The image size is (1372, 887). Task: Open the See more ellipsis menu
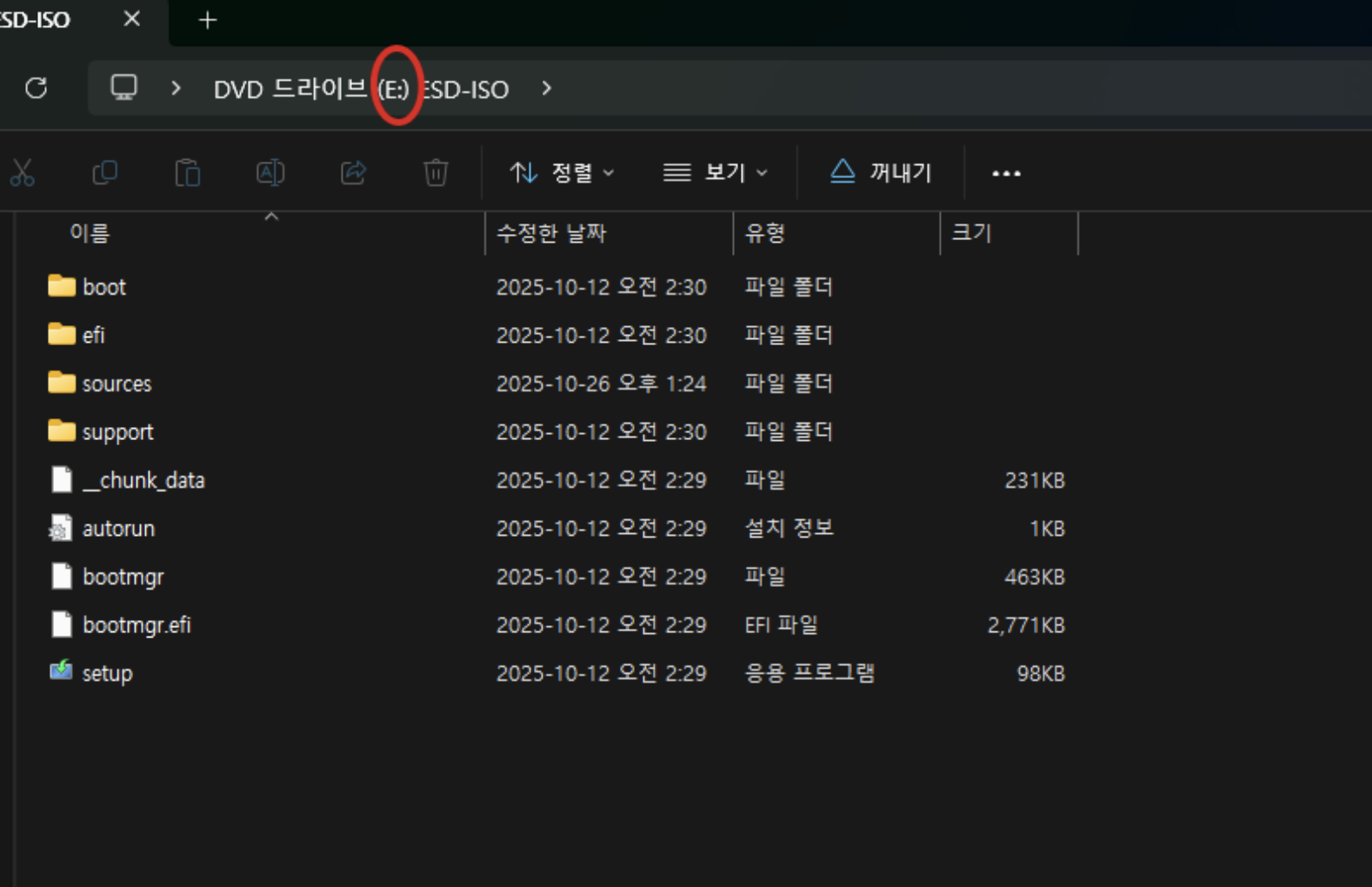pyautogui.click(x=1006, y=174)
